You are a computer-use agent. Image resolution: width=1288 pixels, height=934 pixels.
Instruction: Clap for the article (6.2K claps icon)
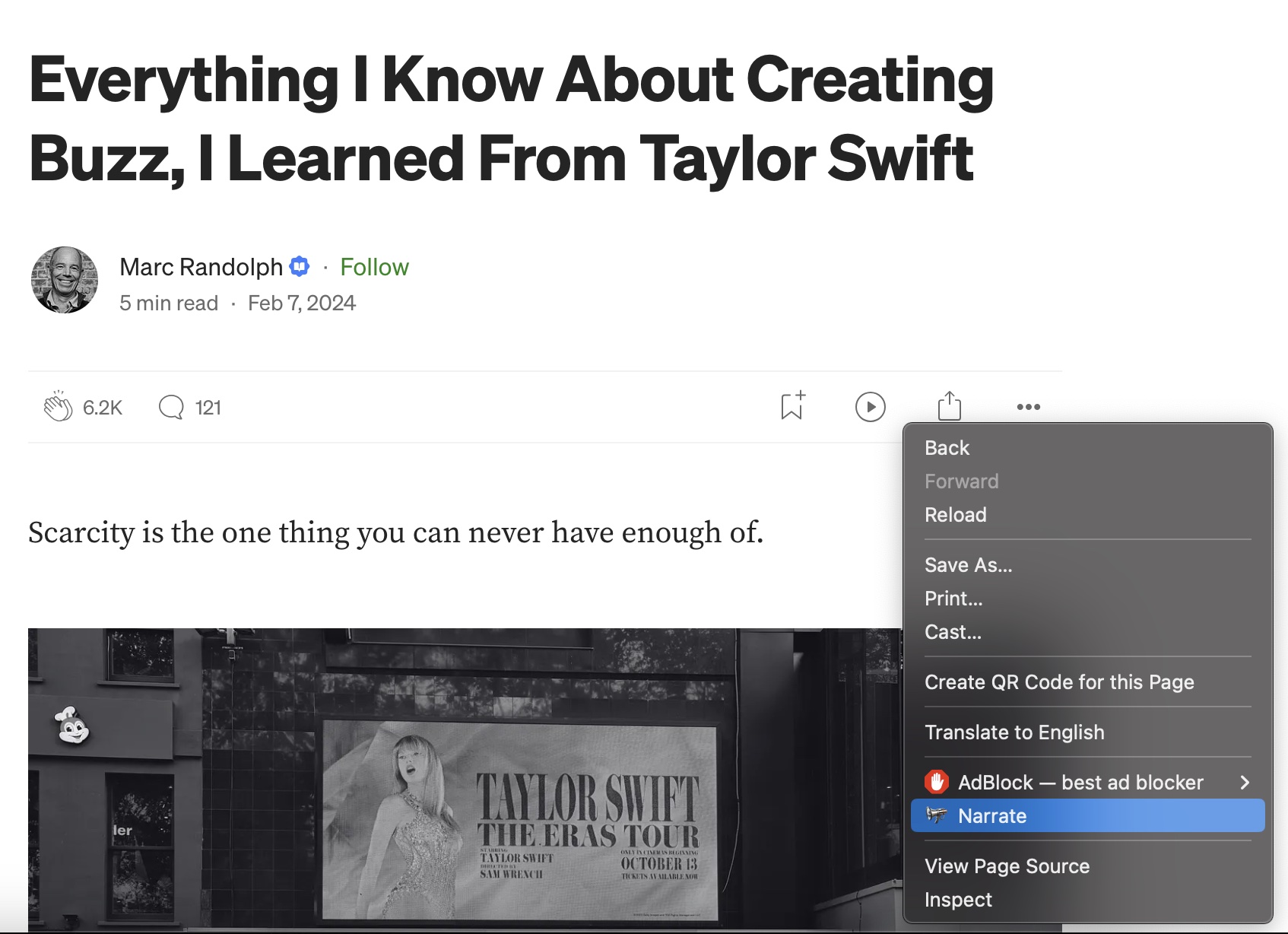point(58,407)
